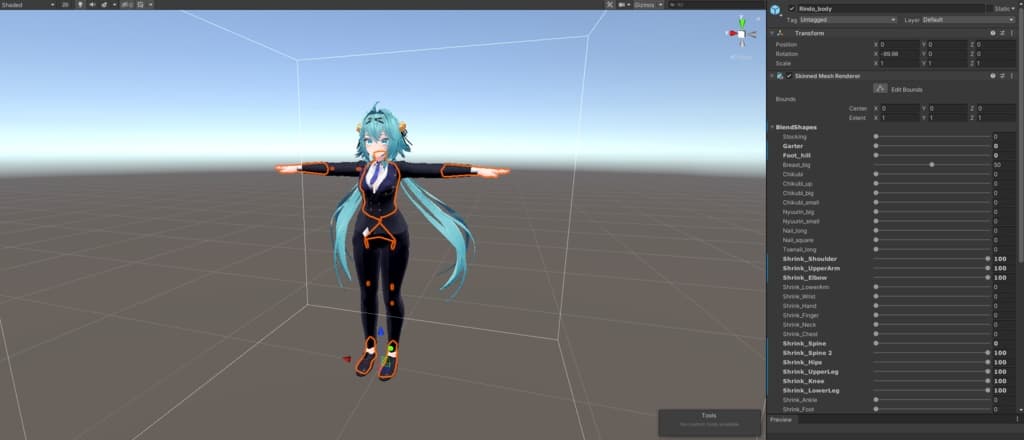The image size is (1024, 440).
Task: Adjust the Shrink_UpperArm slider handle
Action: point(987,268)
